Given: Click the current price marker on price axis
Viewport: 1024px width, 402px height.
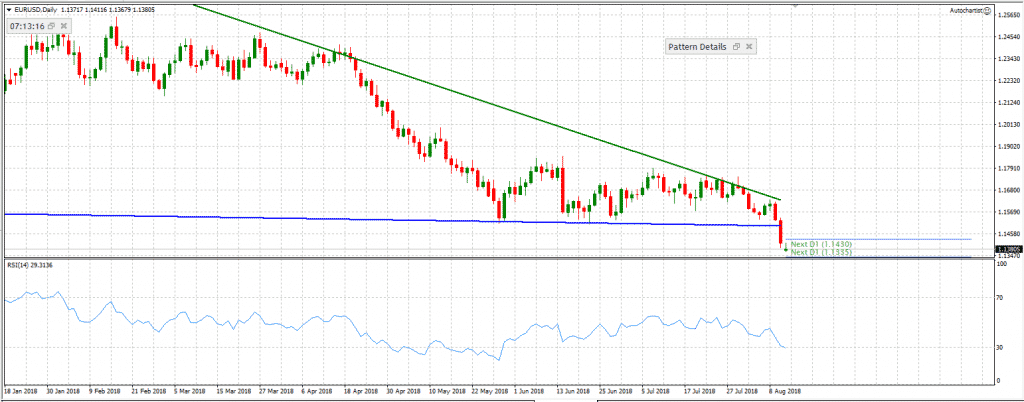Looking at the screenshot, I should click(x=1009, y=249).
